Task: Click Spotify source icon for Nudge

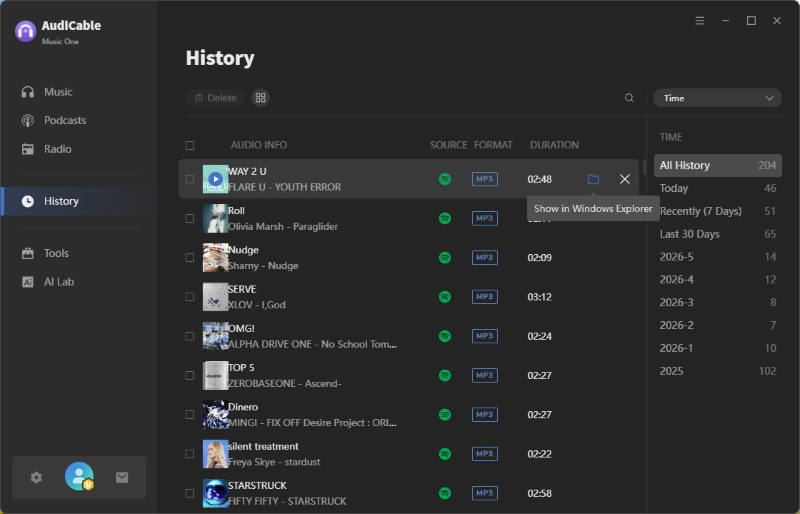Action: click(445, 258)
